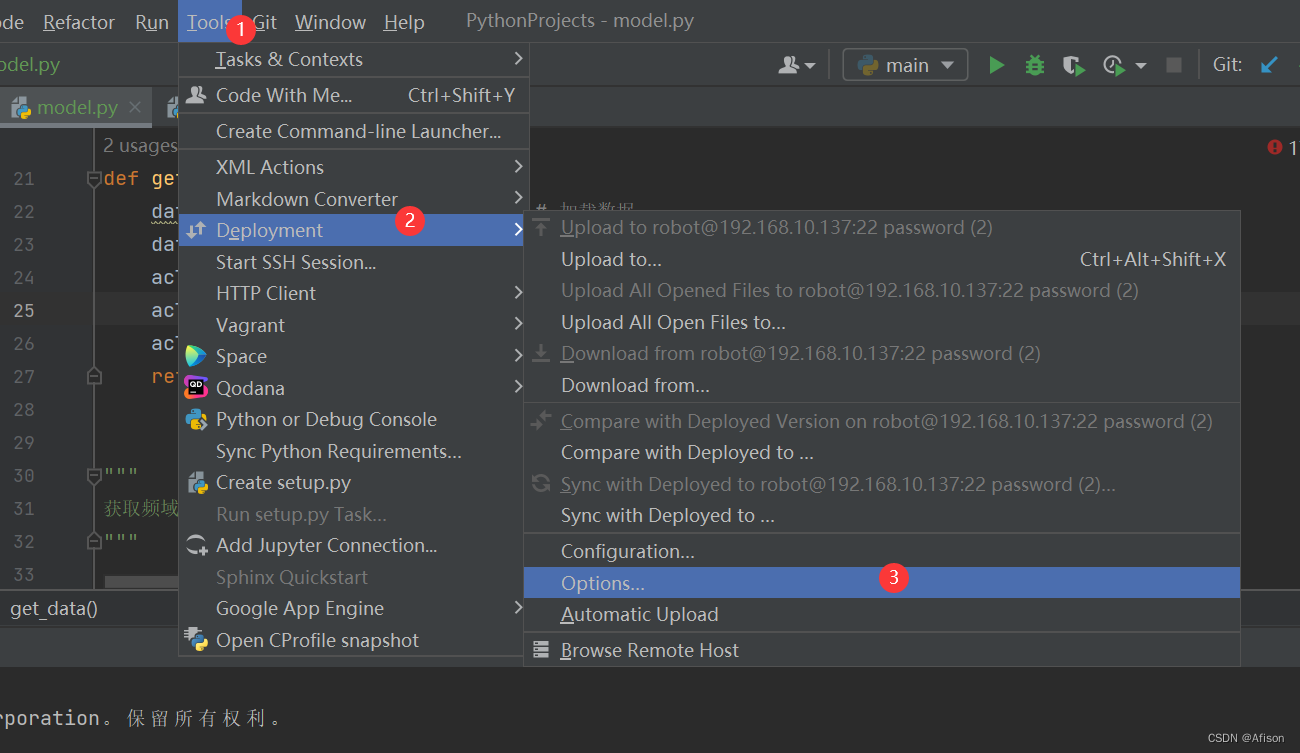This screenshot has width=1300, height=753.
Task: Toggle fold marker at line 32
Action: click(94, 541)
